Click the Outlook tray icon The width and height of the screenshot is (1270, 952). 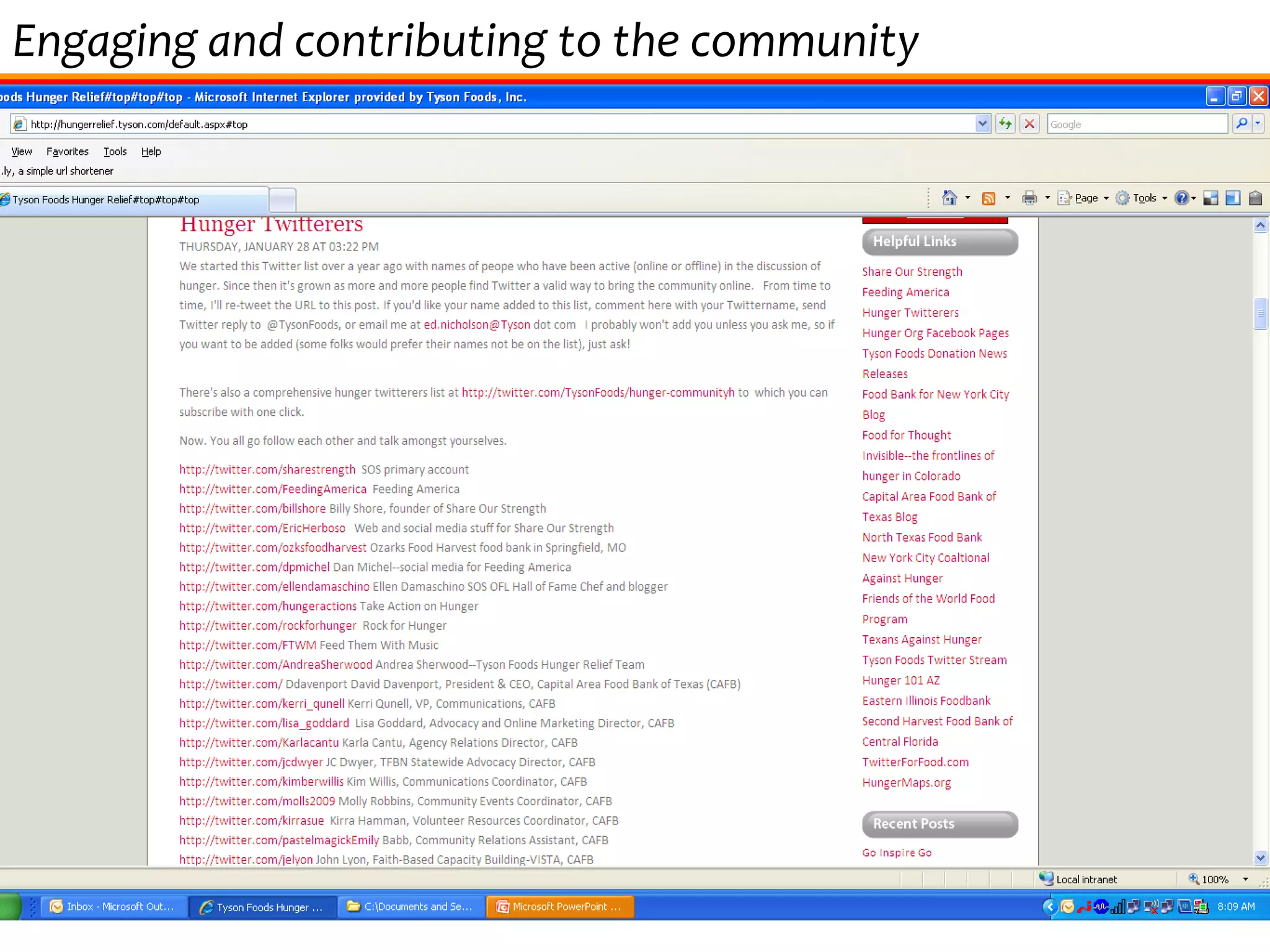point(1067,907)
